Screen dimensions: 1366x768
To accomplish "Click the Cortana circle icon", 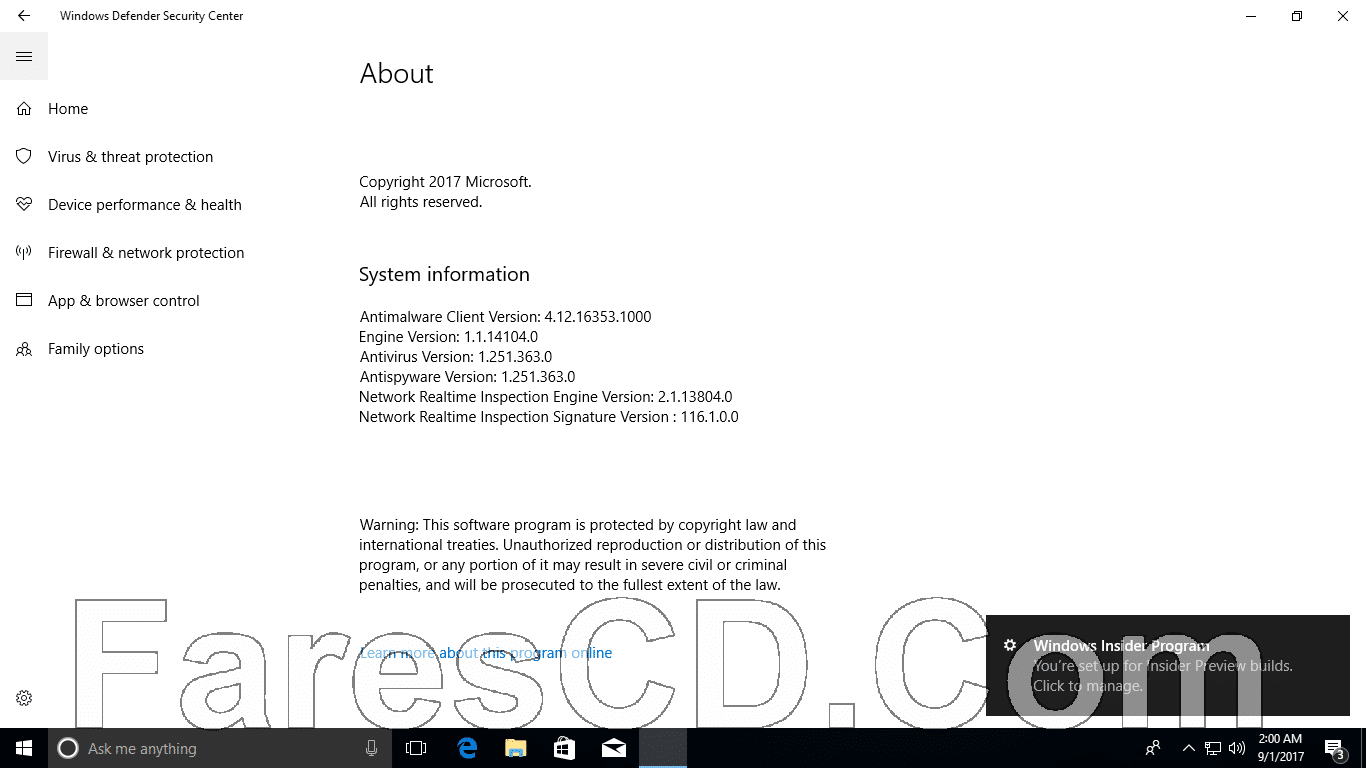I will tap(68, 748).
